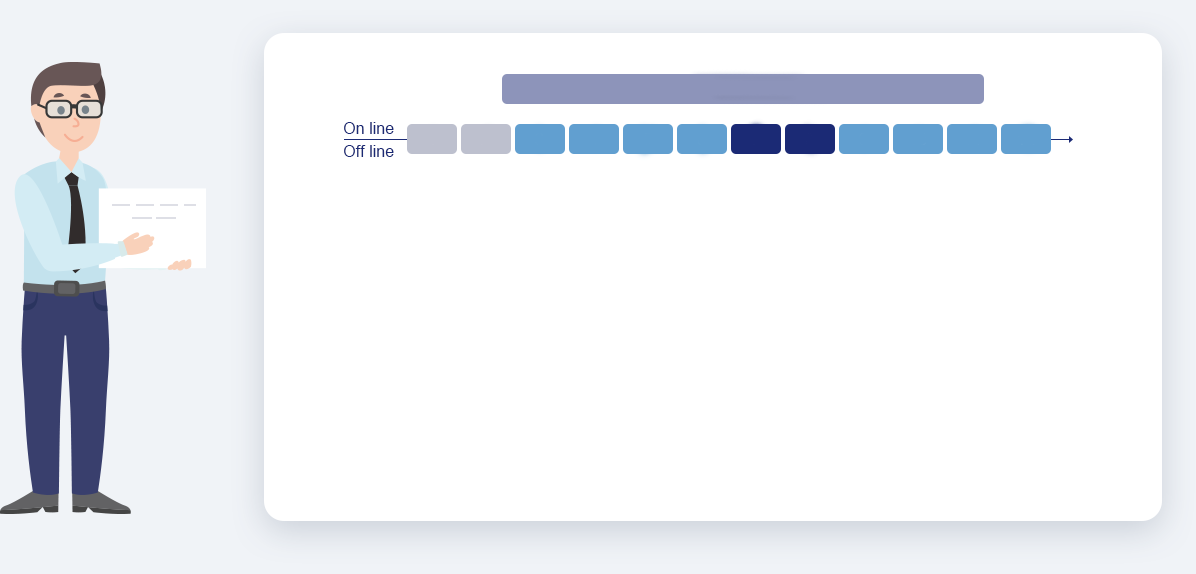
Task: Select the last light blue timeline block
Action: (1026, 139)
